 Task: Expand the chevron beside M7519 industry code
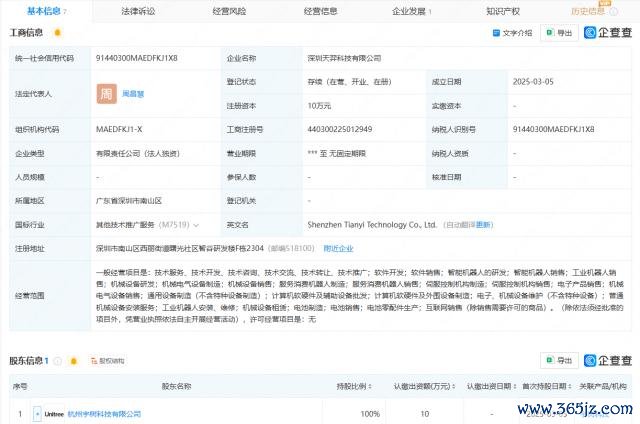pos(196,225)
